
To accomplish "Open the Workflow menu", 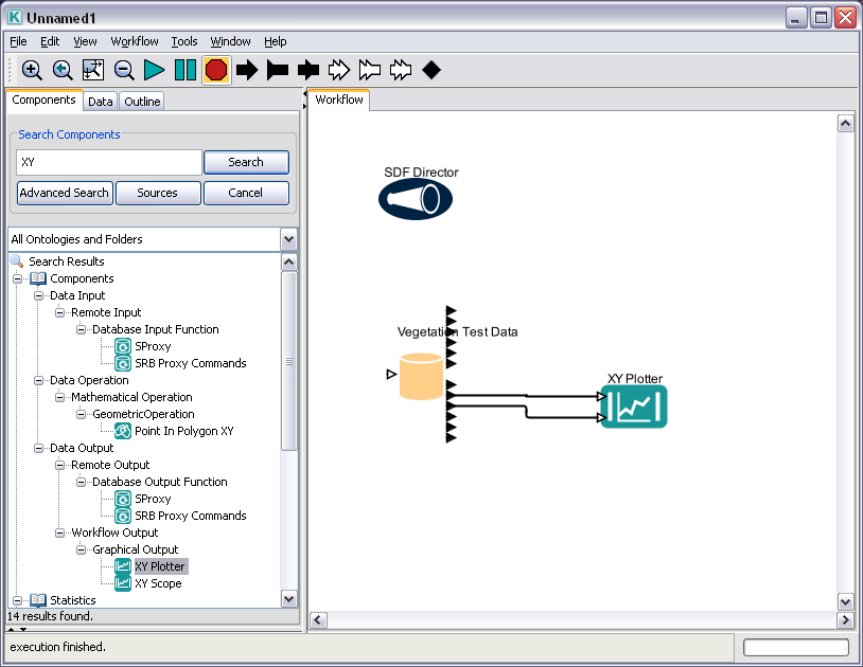I will (134, 42).
